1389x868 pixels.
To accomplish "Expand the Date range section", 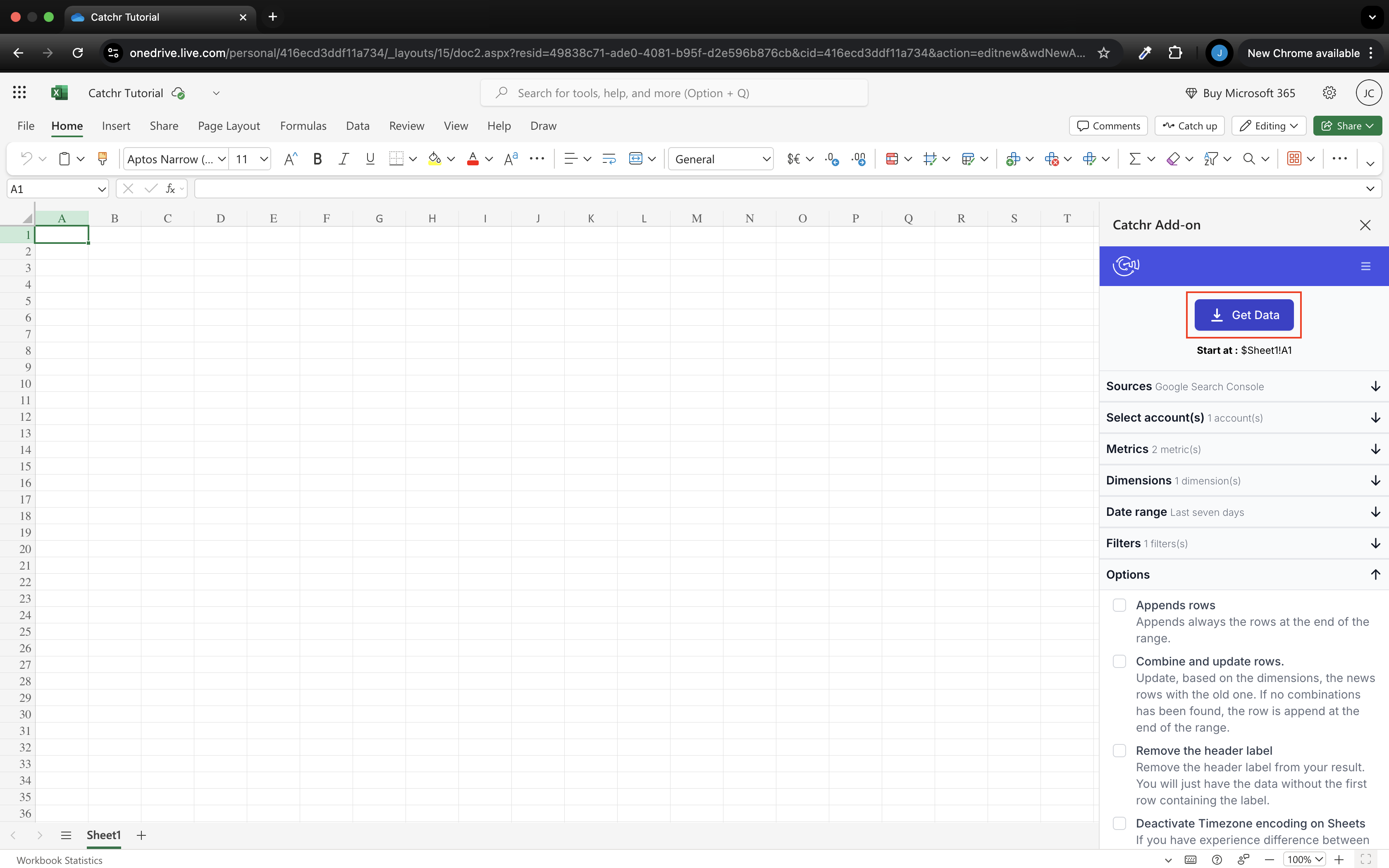I will [1244, 512].
